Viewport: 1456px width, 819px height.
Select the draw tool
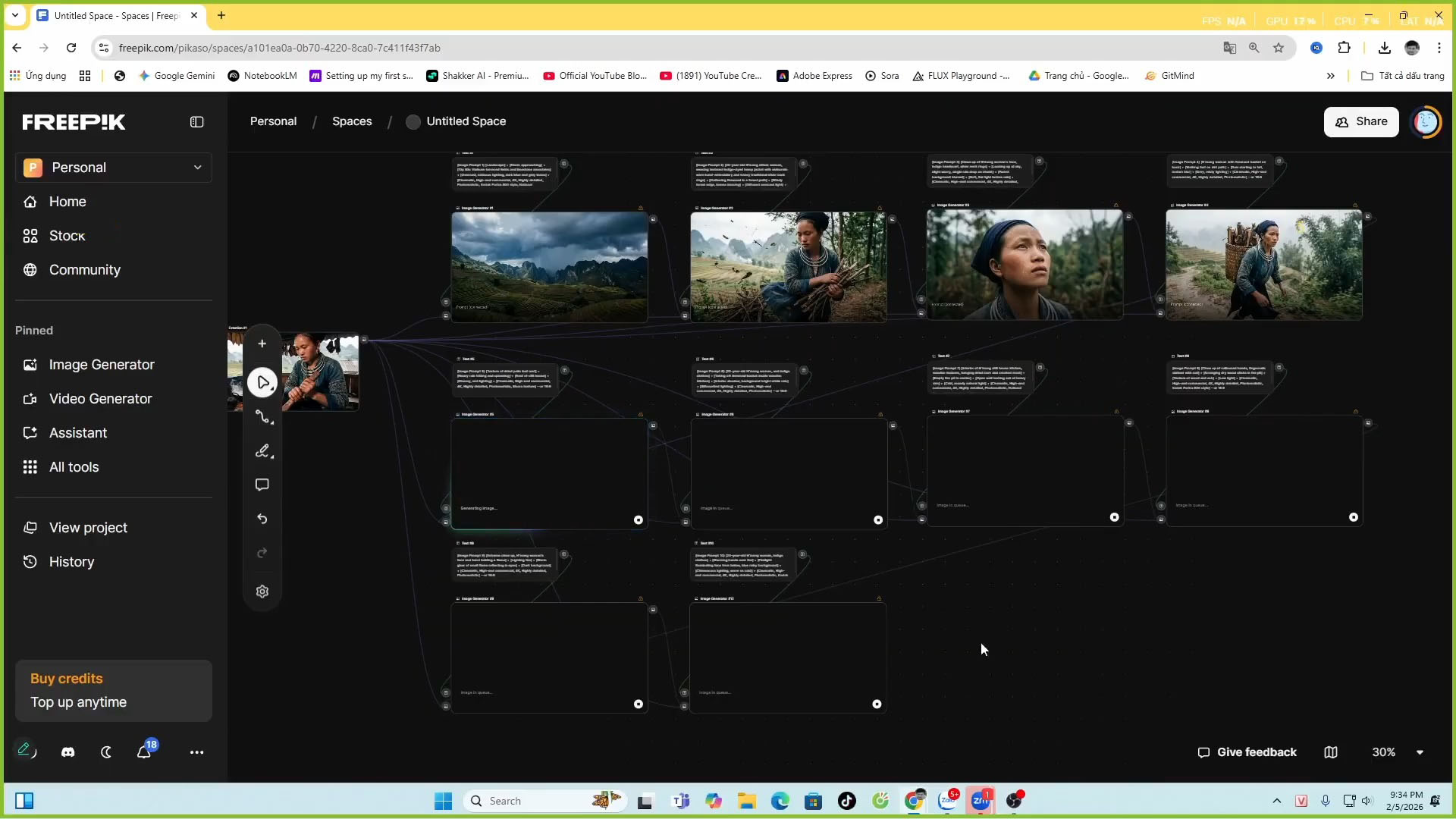(x=262, y=450)
